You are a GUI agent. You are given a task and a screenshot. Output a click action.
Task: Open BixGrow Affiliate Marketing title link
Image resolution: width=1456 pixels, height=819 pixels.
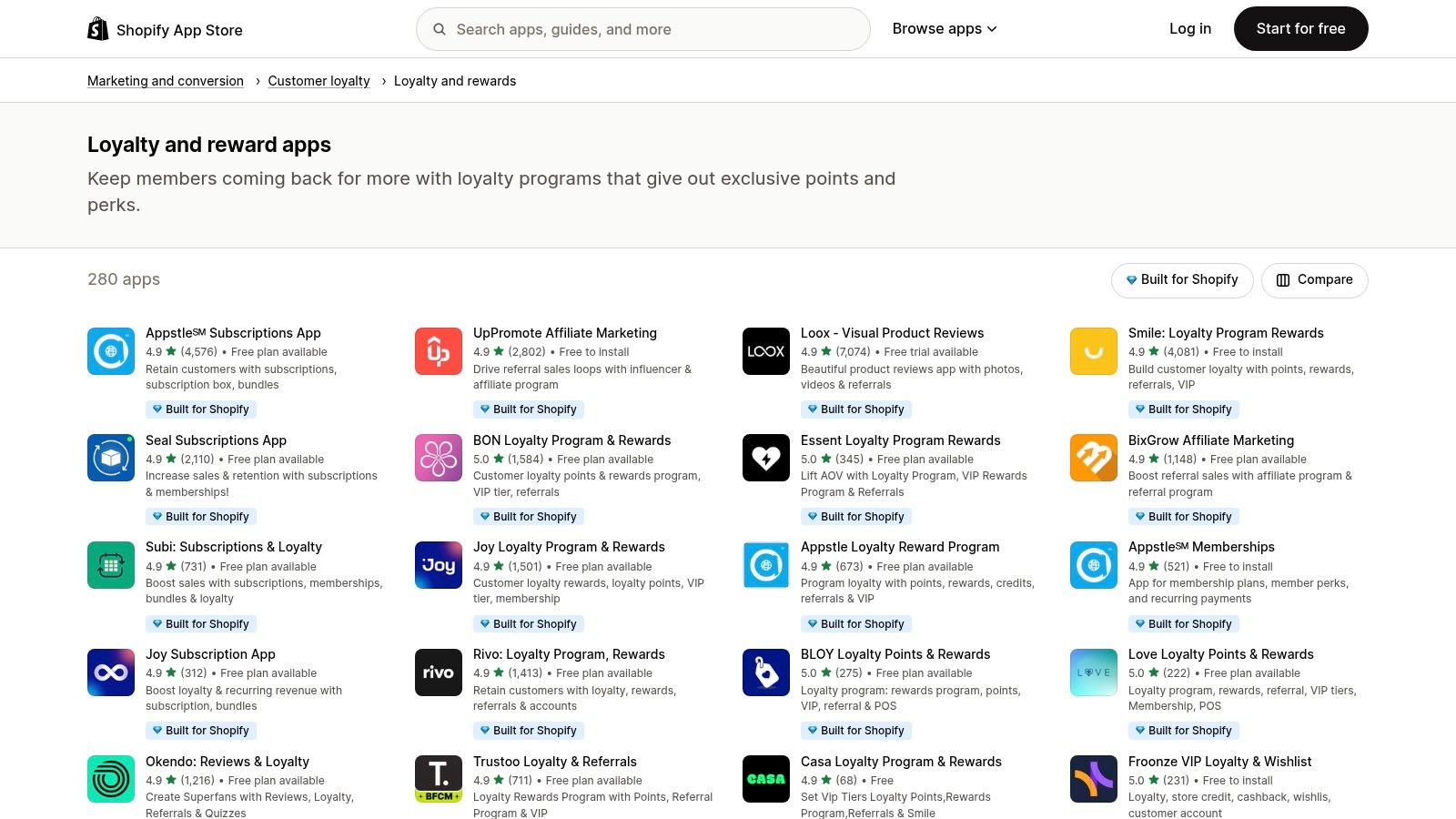coord(1211,440)
